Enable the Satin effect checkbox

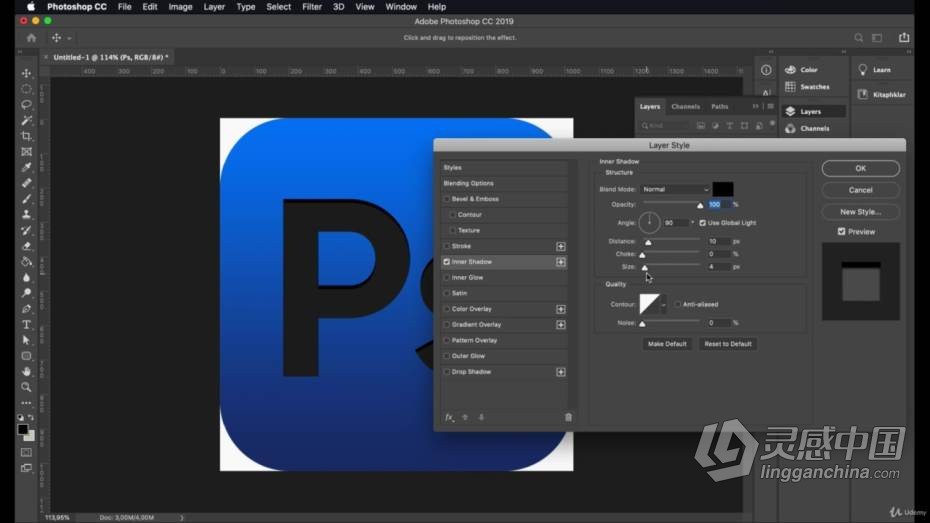(447, 293)
